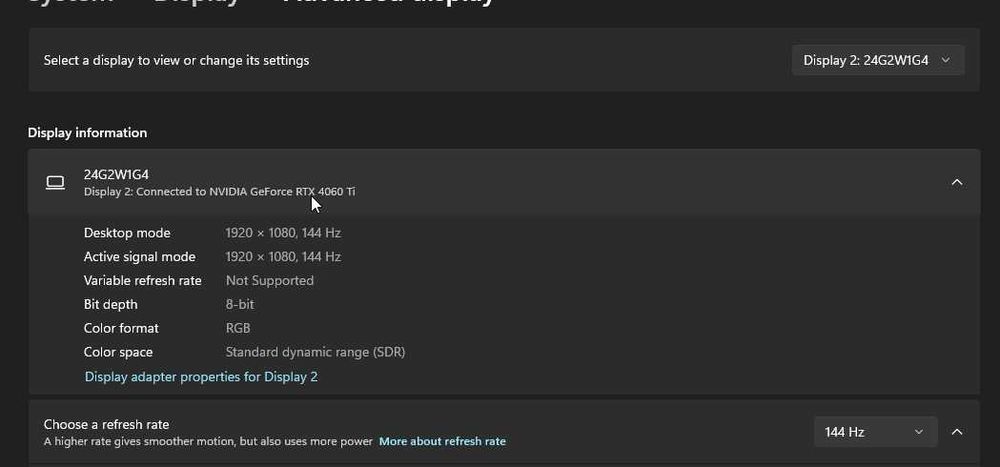The width and height of the screenshot is (1000, 467).
Task: Click the Display information heading
Action: [x=87, y=133]
